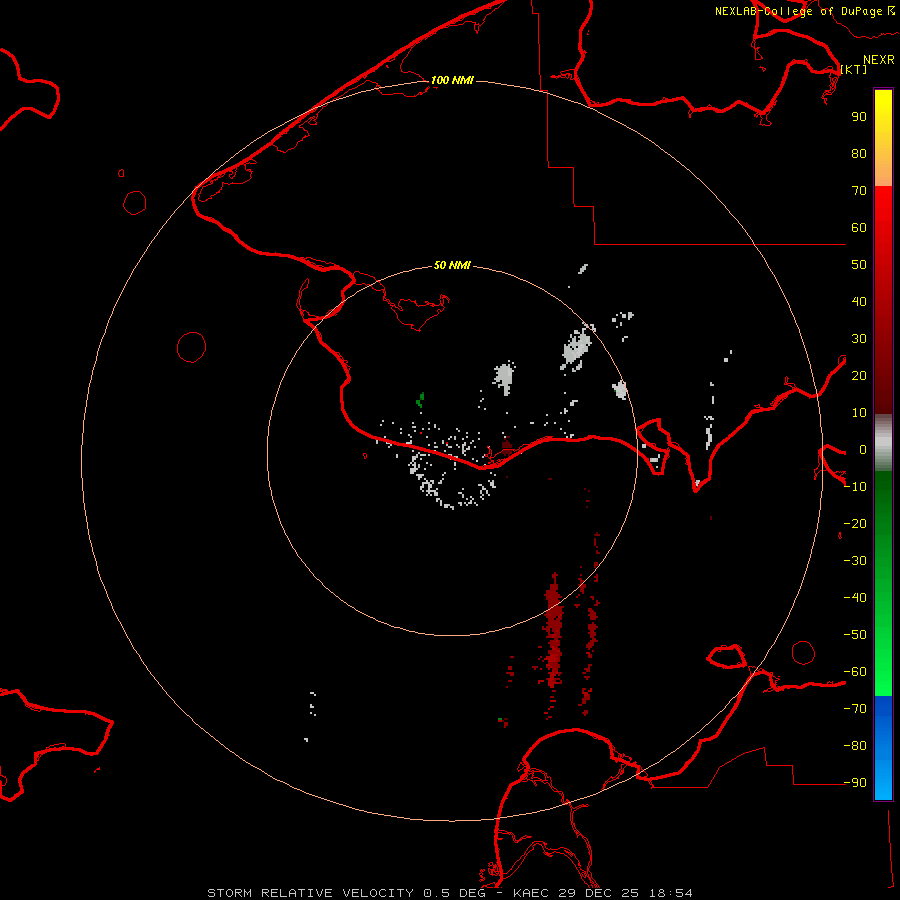Click the [KT] units label
This screenshot has height=900, width=900.
(854, 69)
